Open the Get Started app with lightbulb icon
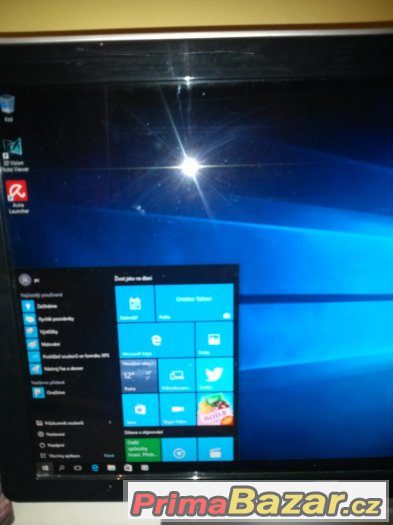Viewport: 393px width, 525px height. coord(40,306)
